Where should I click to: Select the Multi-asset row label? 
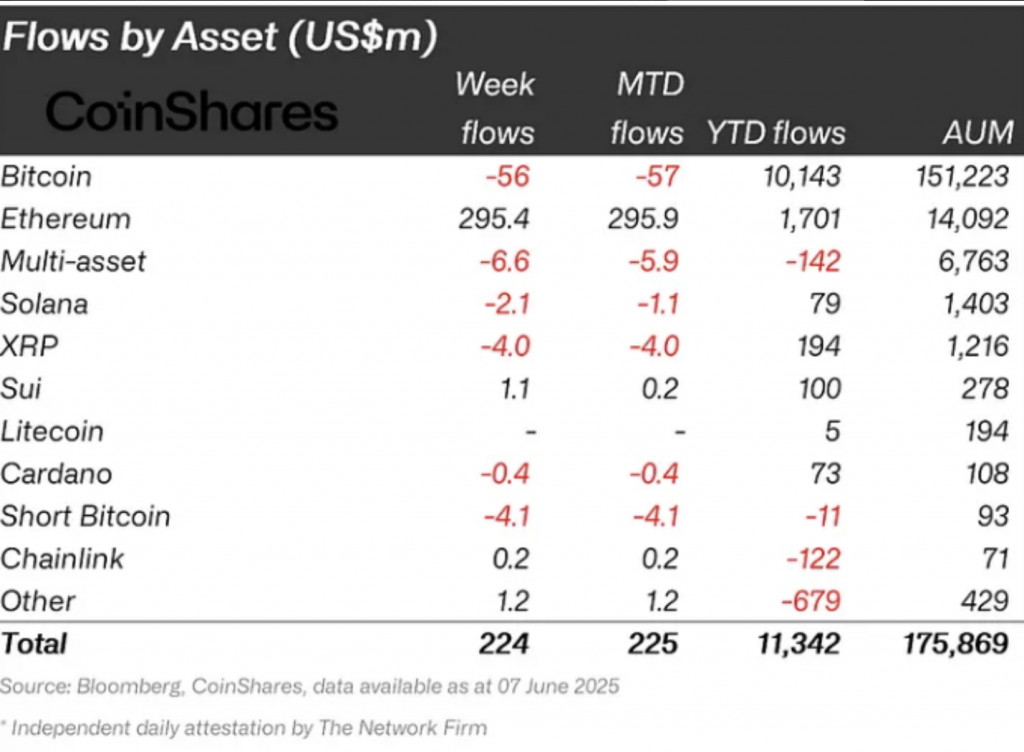73,262
